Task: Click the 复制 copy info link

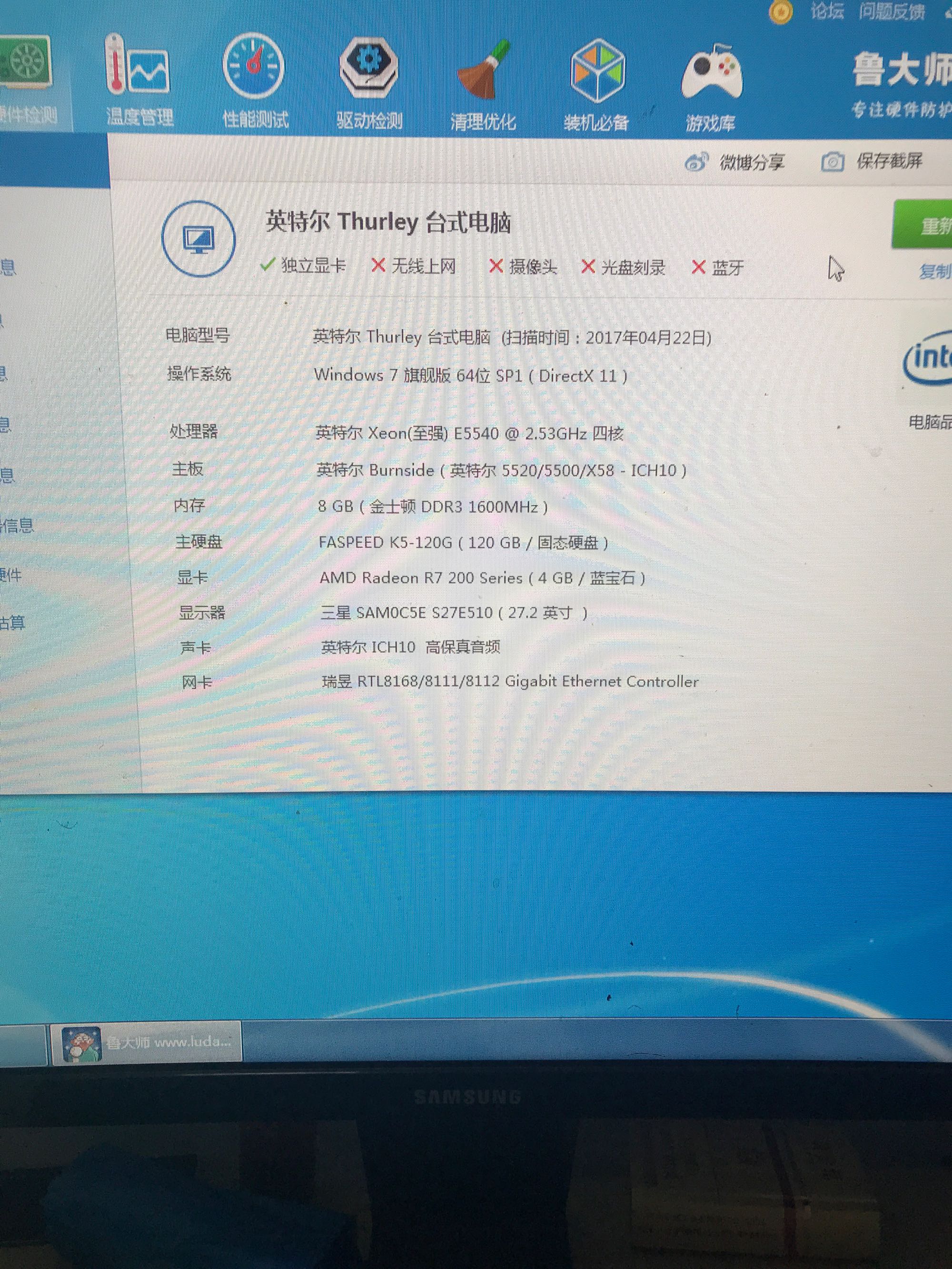Action: point(935,271)
